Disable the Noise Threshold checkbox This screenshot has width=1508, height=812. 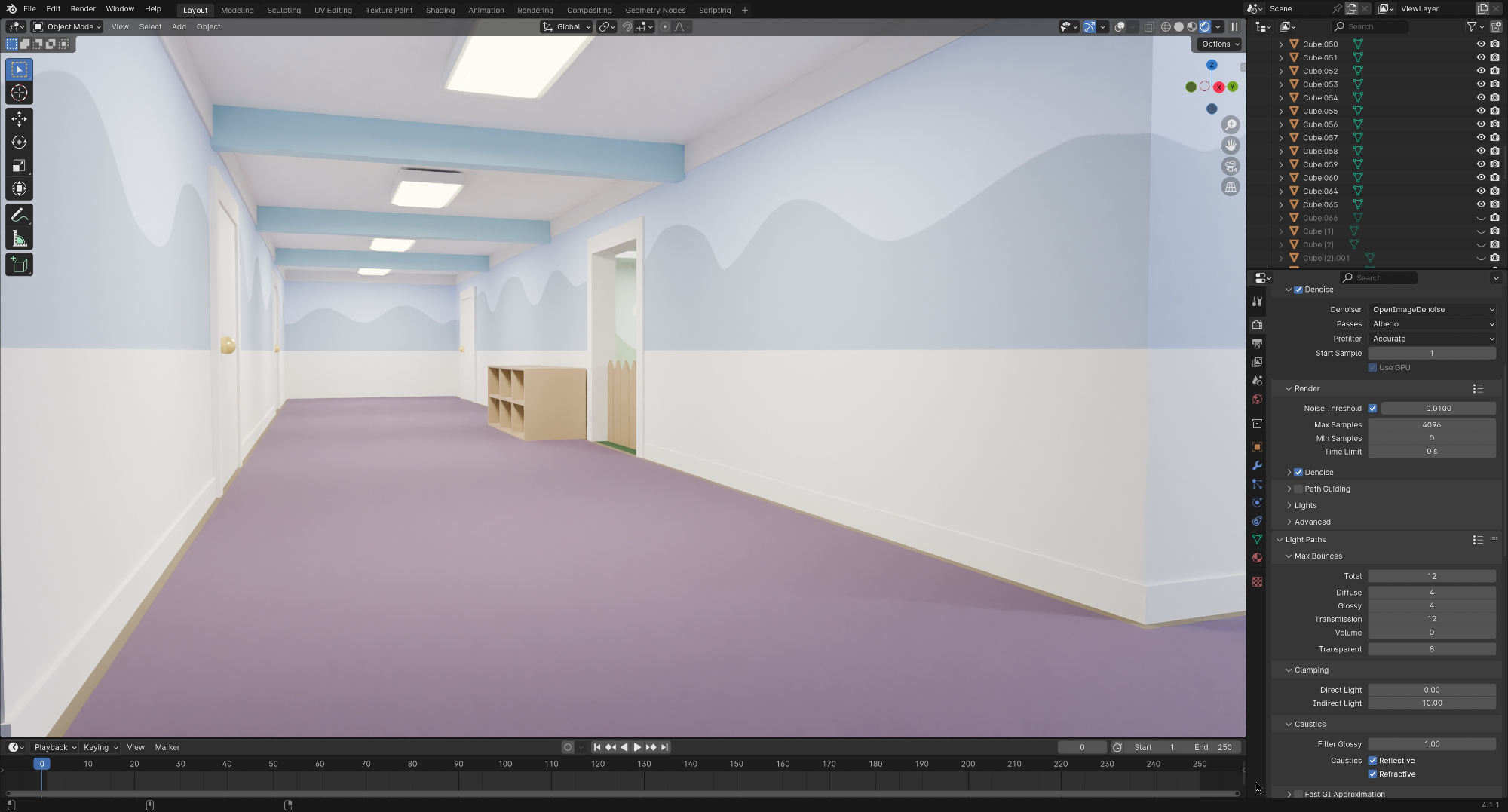tap(1372, 409)
